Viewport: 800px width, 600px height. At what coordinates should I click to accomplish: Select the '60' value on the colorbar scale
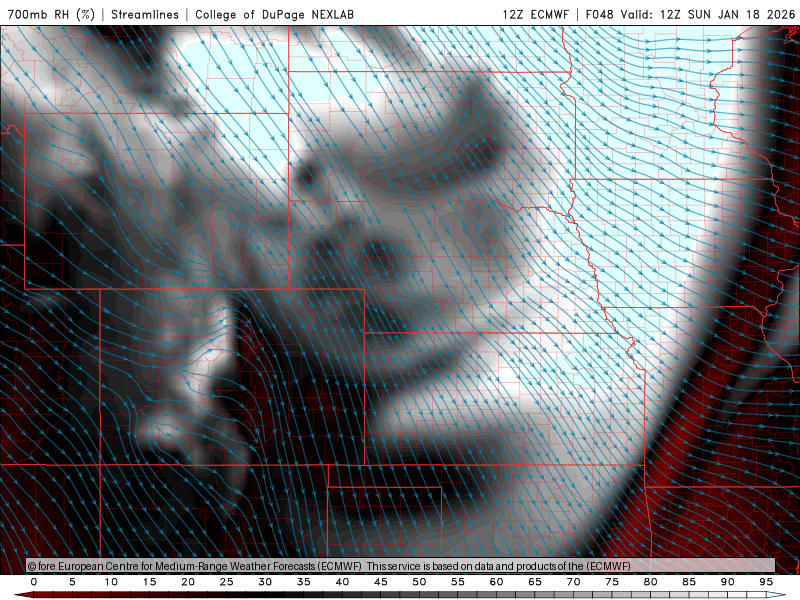[x=496, y=582]
